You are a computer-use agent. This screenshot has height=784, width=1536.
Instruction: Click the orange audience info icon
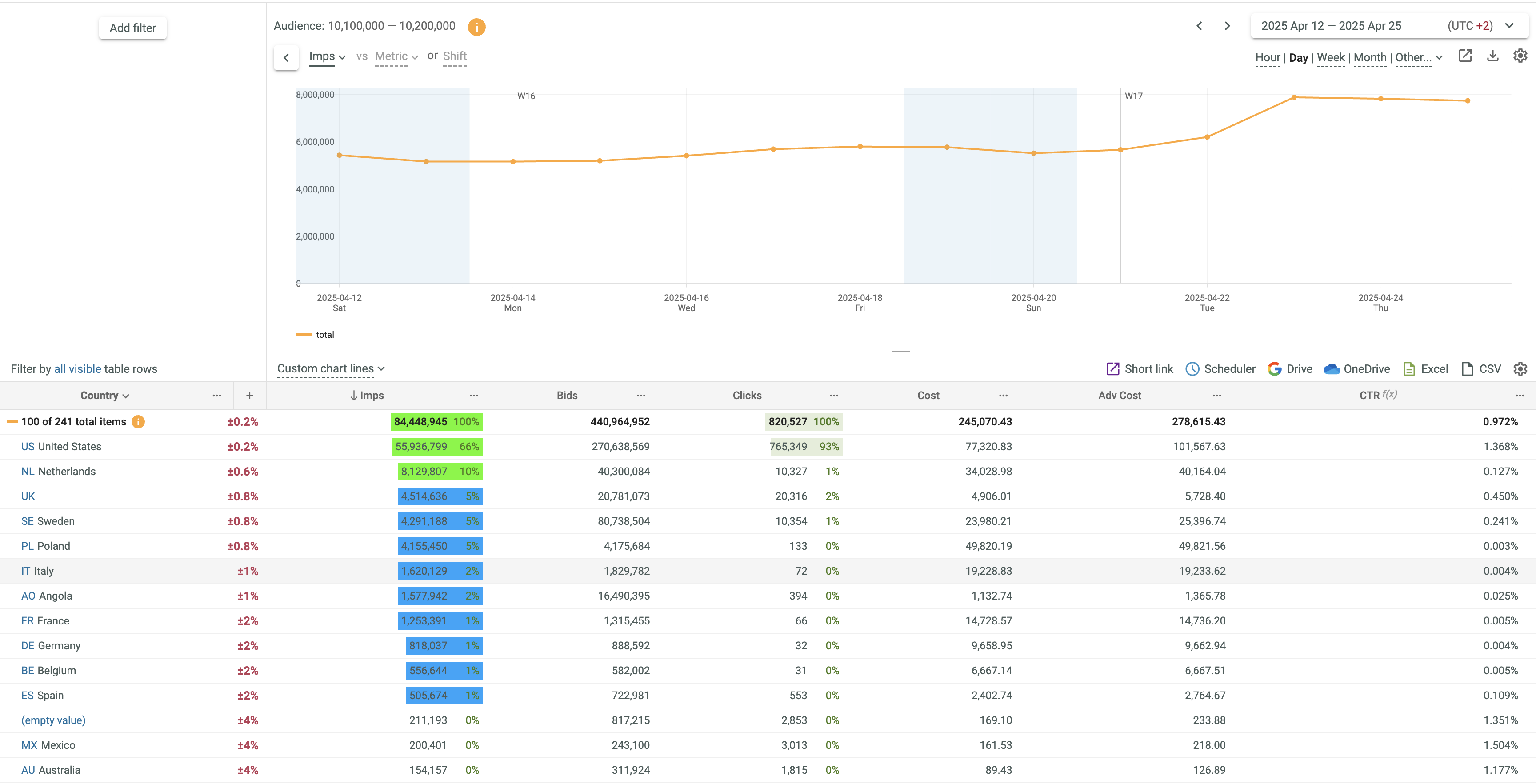coord(476,27)
